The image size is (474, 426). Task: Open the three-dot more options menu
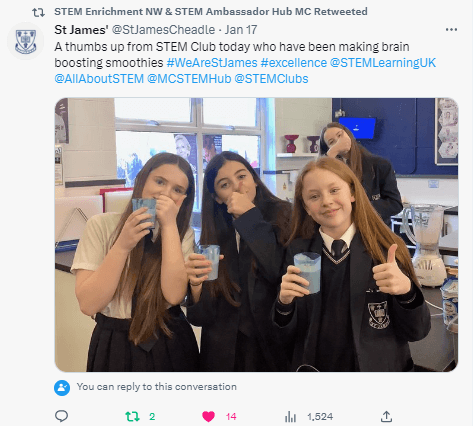click(451, 30)
